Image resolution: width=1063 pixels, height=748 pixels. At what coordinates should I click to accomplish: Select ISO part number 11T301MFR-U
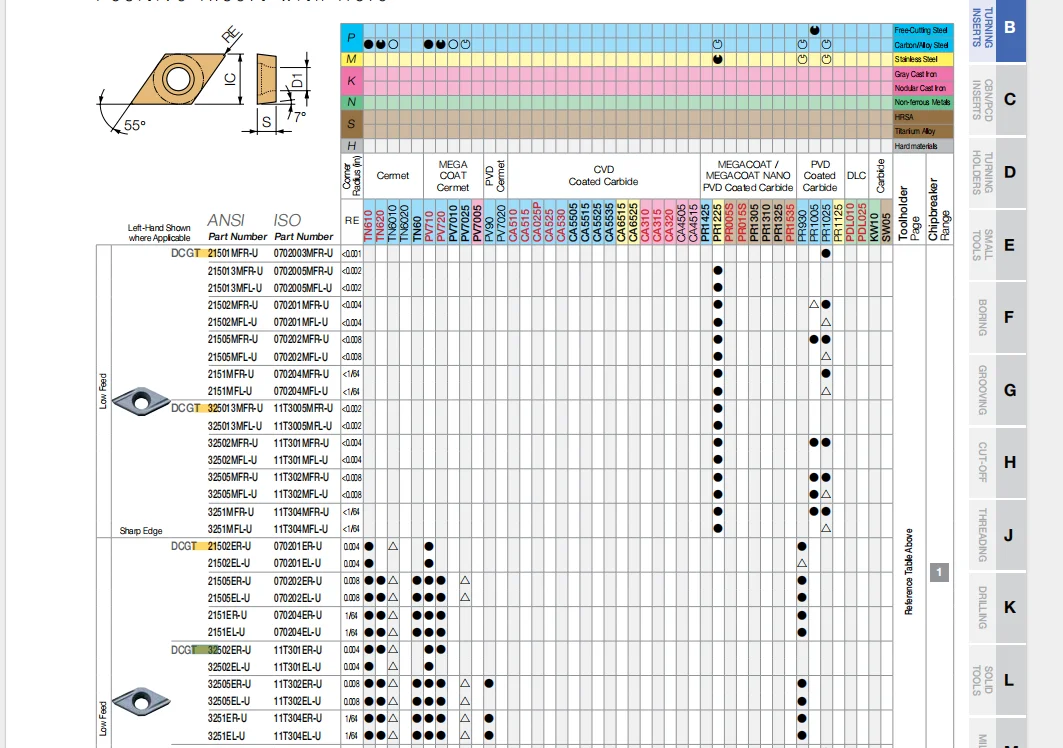click(301, 443)
